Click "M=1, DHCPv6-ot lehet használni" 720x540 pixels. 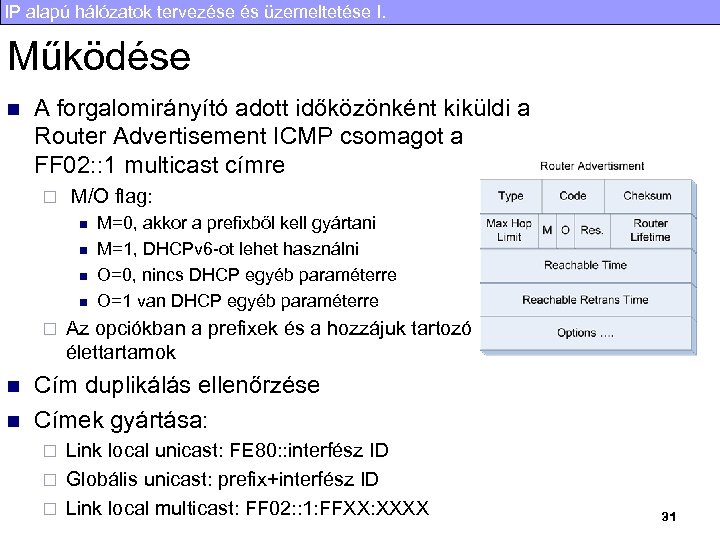(x=228, y=249)
